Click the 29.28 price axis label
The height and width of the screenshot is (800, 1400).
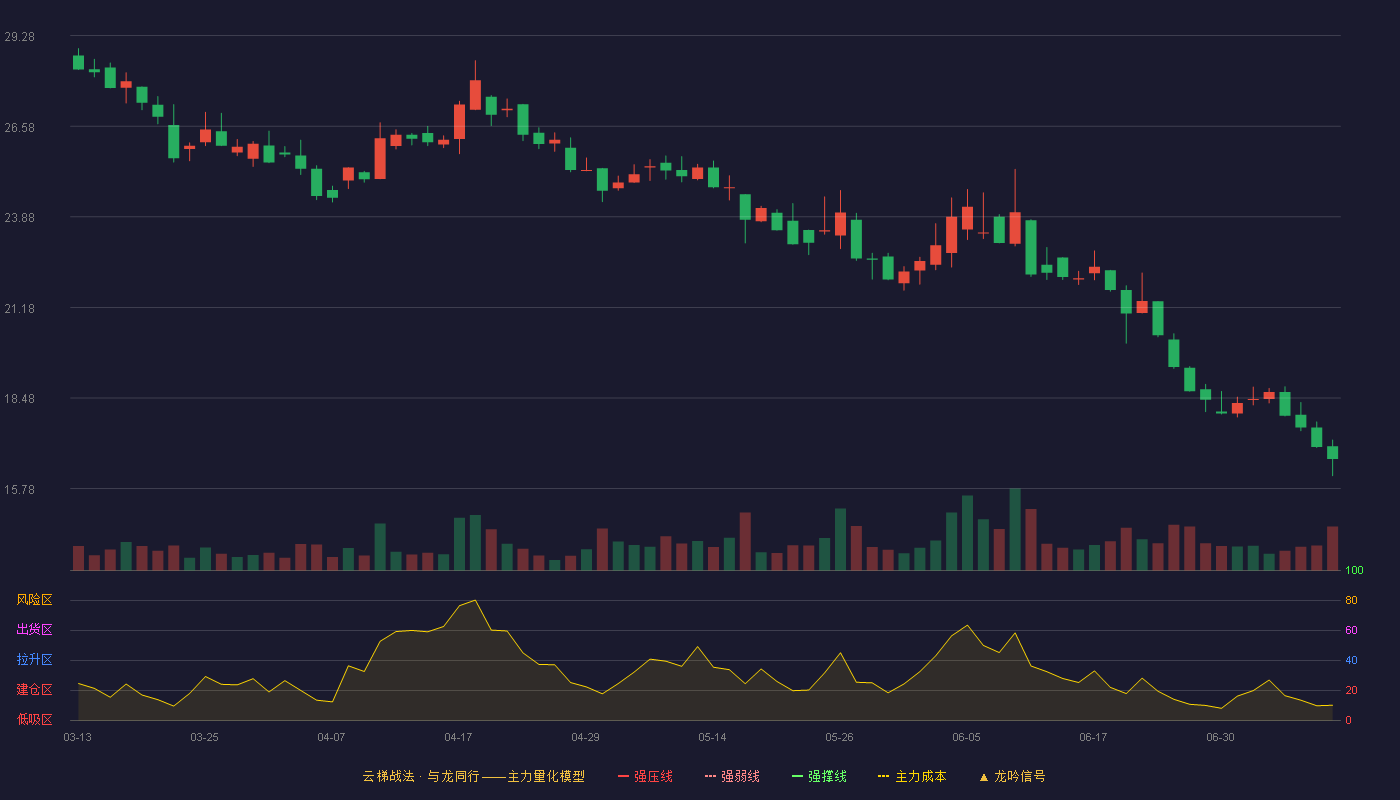(19, 36)
